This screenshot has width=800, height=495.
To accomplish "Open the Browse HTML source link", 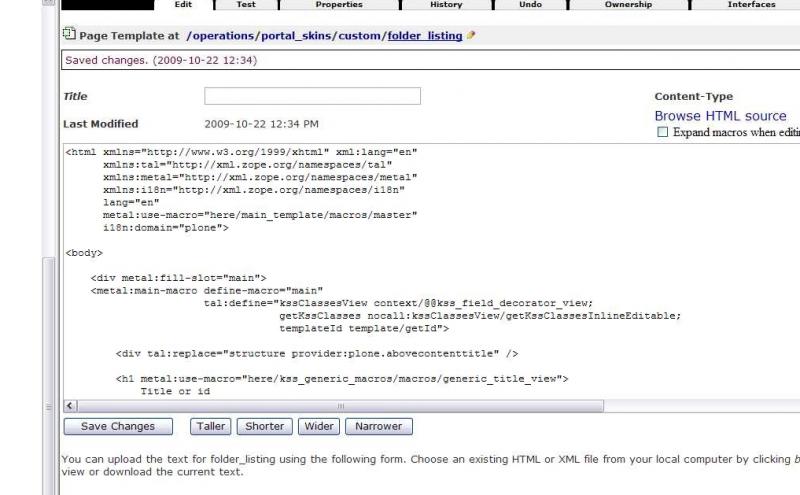I will point(720,116).
